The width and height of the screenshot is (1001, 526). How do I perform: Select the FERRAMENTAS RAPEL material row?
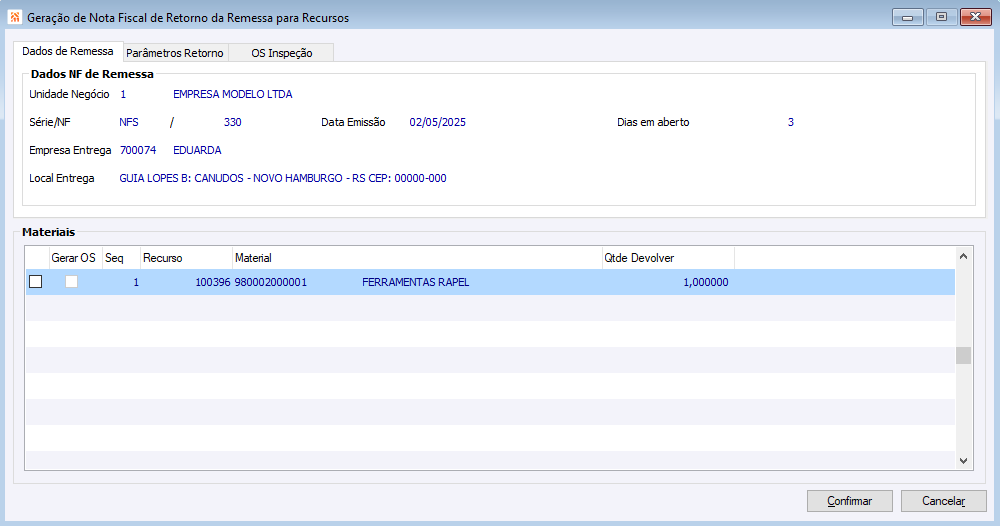click(x=490, y=282)
